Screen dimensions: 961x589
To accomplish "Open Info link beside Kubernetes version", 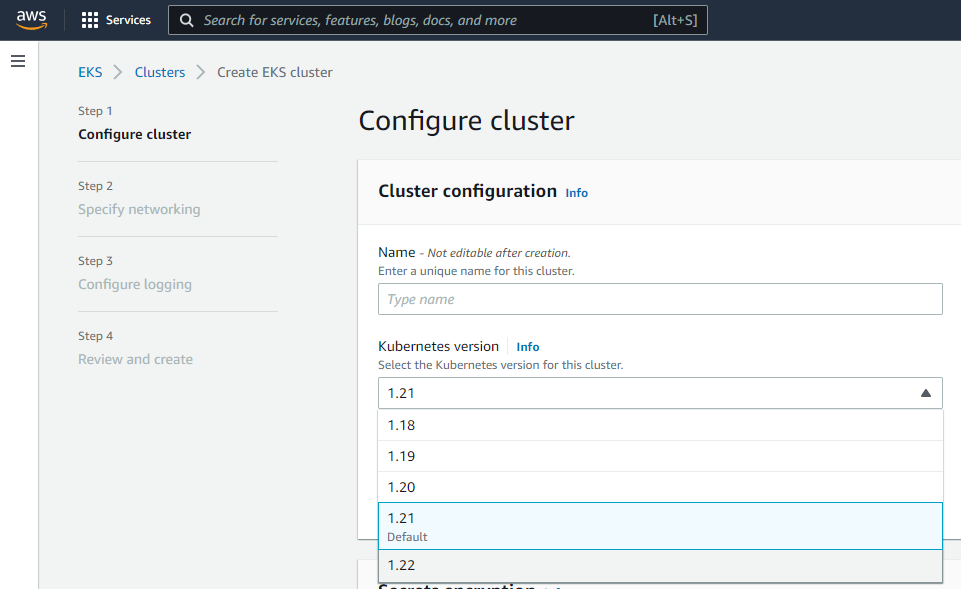I will point(528,347).
